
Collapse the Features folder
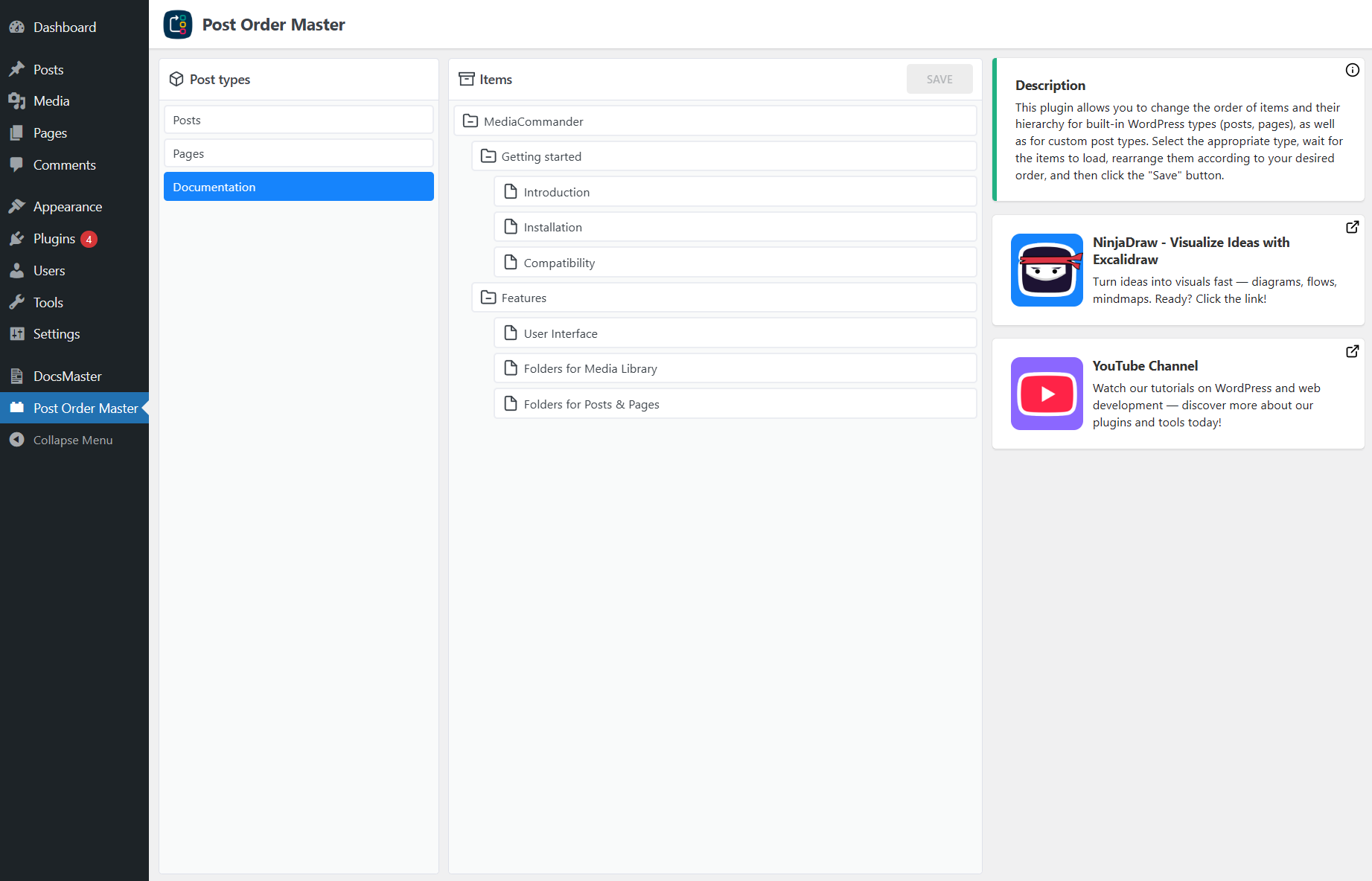pos(488,298)
